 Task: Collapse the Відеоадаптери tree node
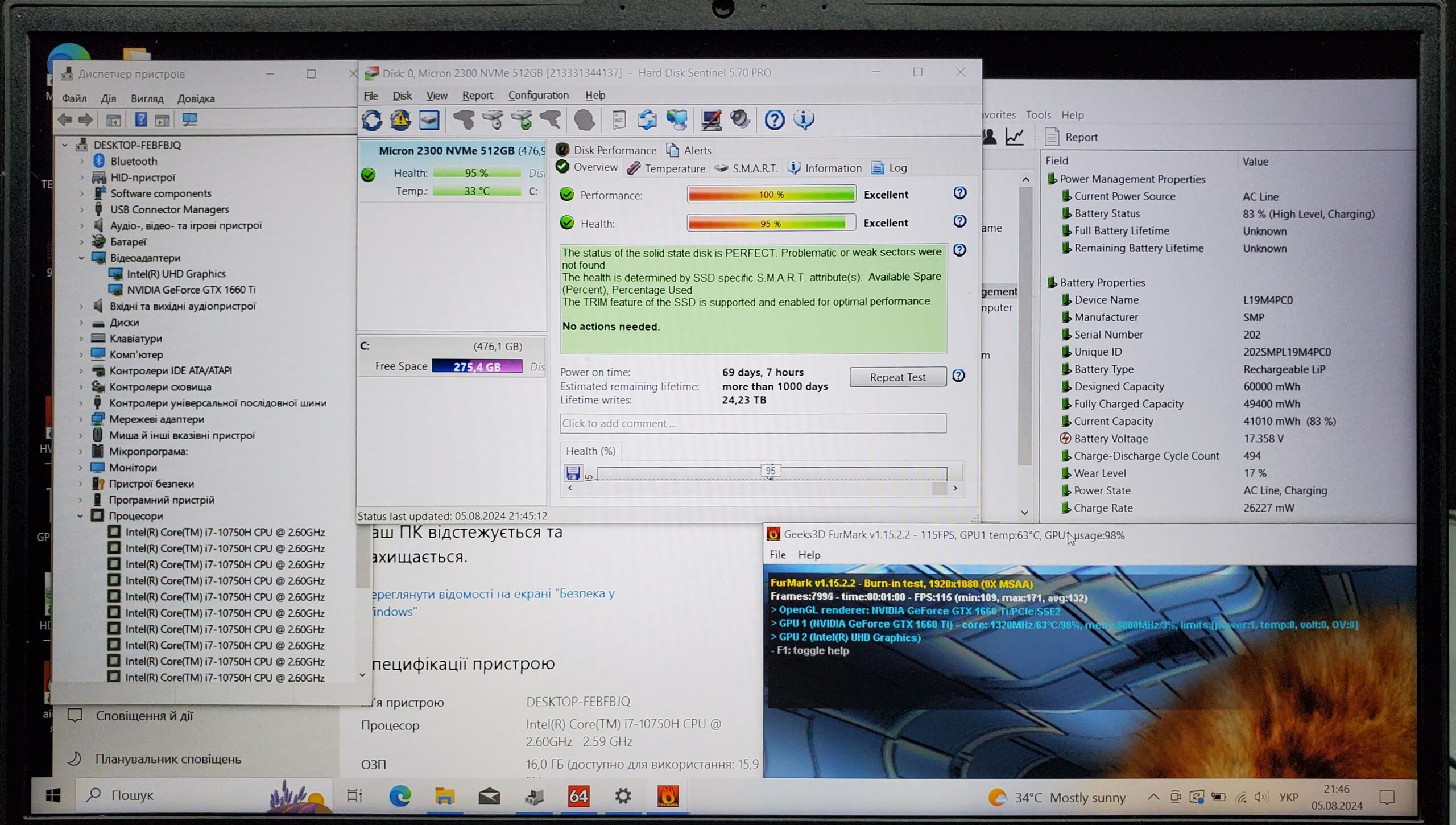pos(81,258)
